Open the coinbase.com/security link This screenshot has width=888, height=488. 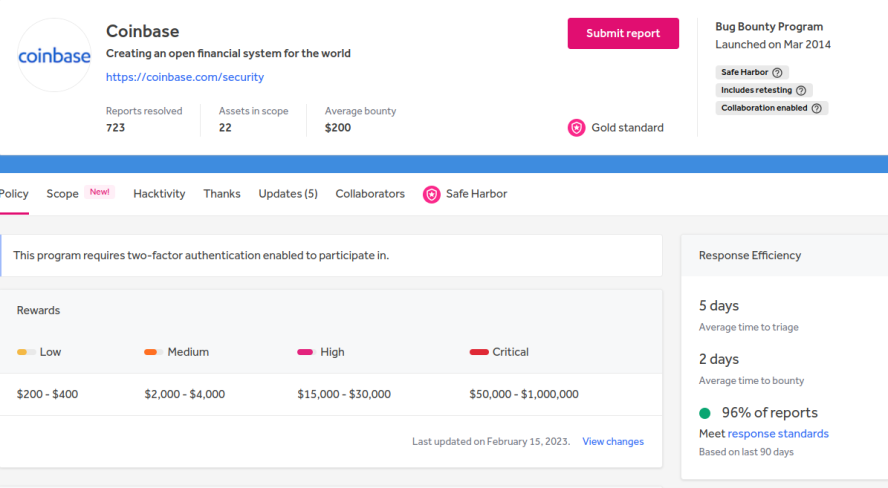coord(185,77)
